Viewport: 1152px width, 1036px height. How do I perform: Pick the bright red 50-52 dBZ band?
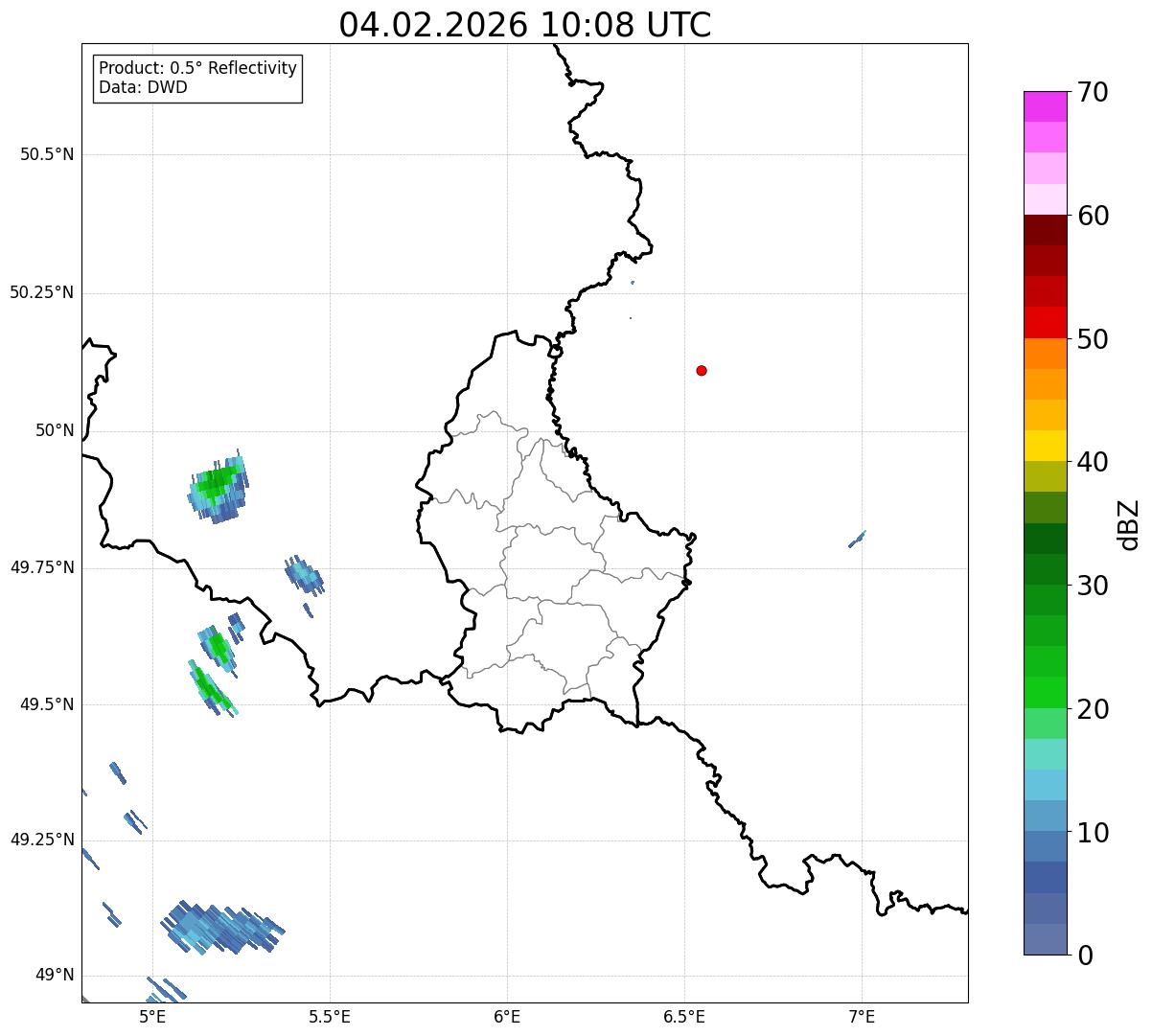point(1046,322)
